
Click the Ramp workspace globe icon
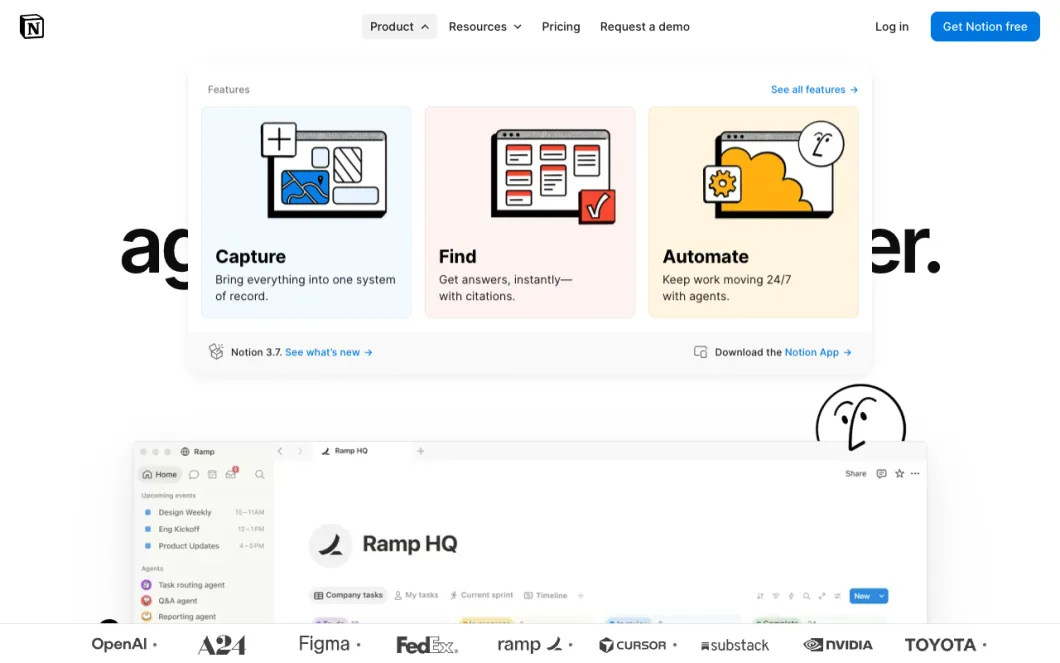tap(185, 451)
